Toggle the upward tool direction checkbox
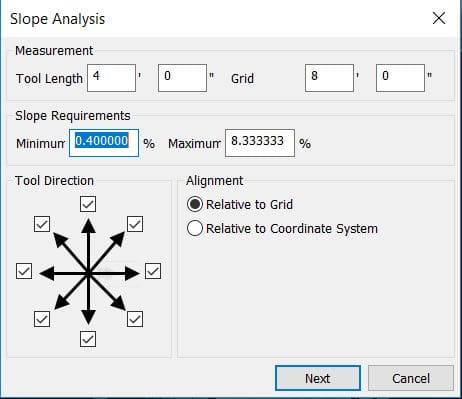 click(88, 204)
